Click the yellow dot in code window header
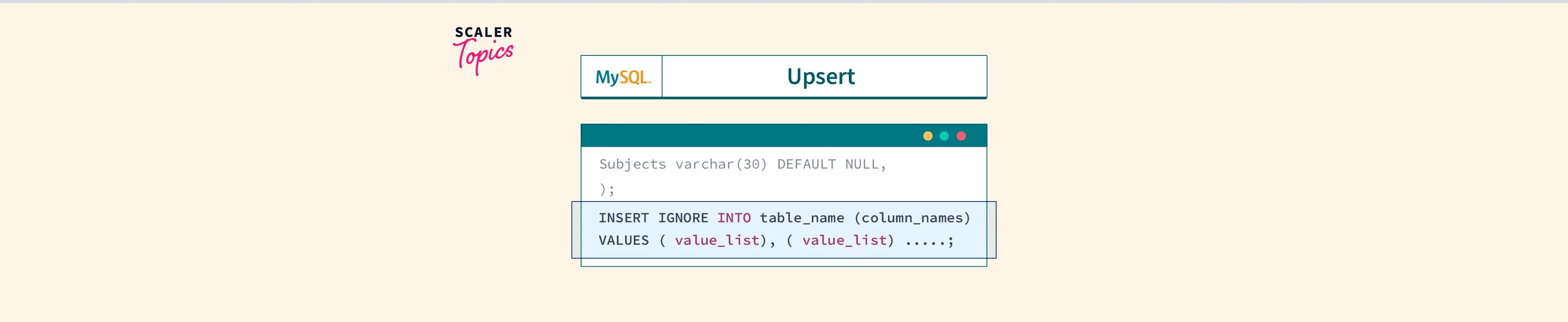 927,136
